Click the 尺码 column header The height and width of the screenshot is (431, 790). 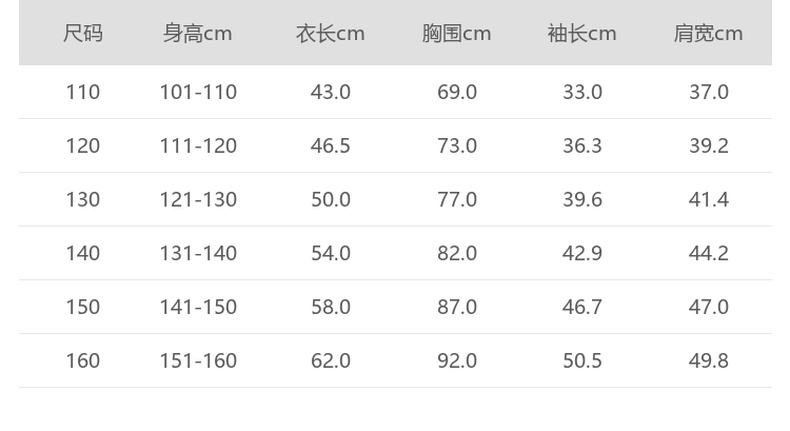click(83, 34)
